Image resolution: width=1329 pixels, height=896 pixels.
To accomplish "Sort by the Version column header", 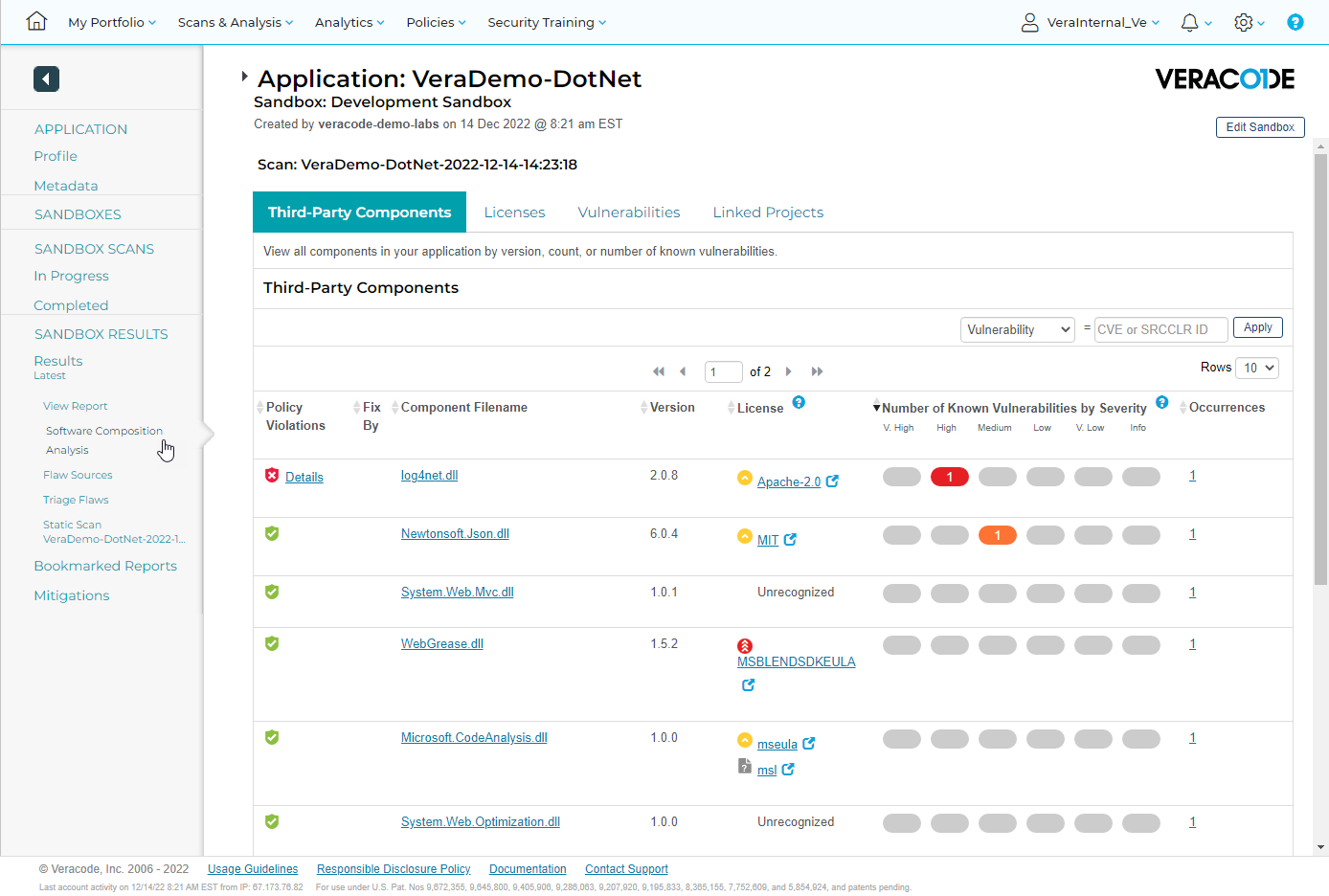I will (x=672, y=408).
